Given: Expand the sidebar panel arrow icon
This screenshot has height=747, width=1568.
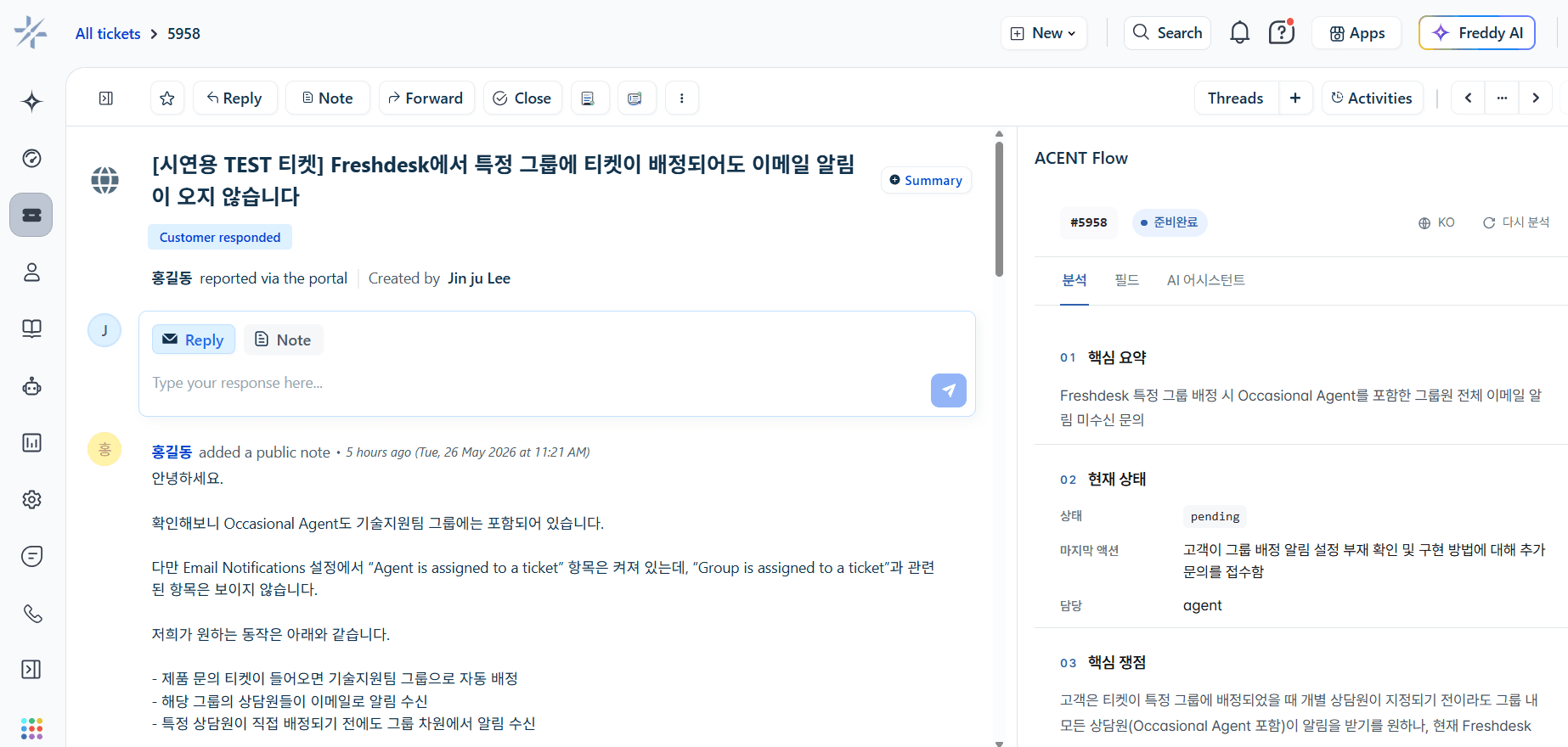Looking at the screenshot, I should 31,670.
